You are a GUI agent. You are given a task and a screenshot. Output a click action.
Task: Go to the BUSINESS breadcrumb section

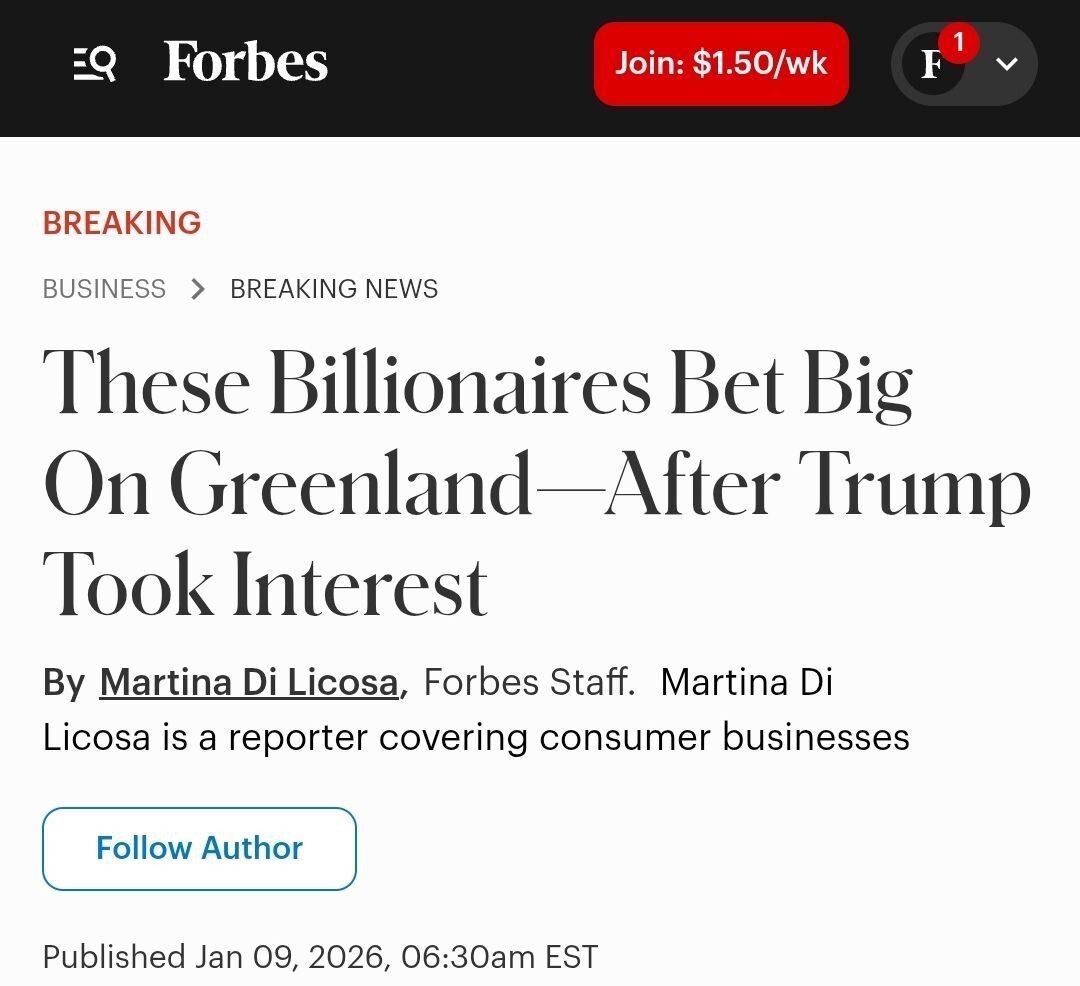click(104, 289)
